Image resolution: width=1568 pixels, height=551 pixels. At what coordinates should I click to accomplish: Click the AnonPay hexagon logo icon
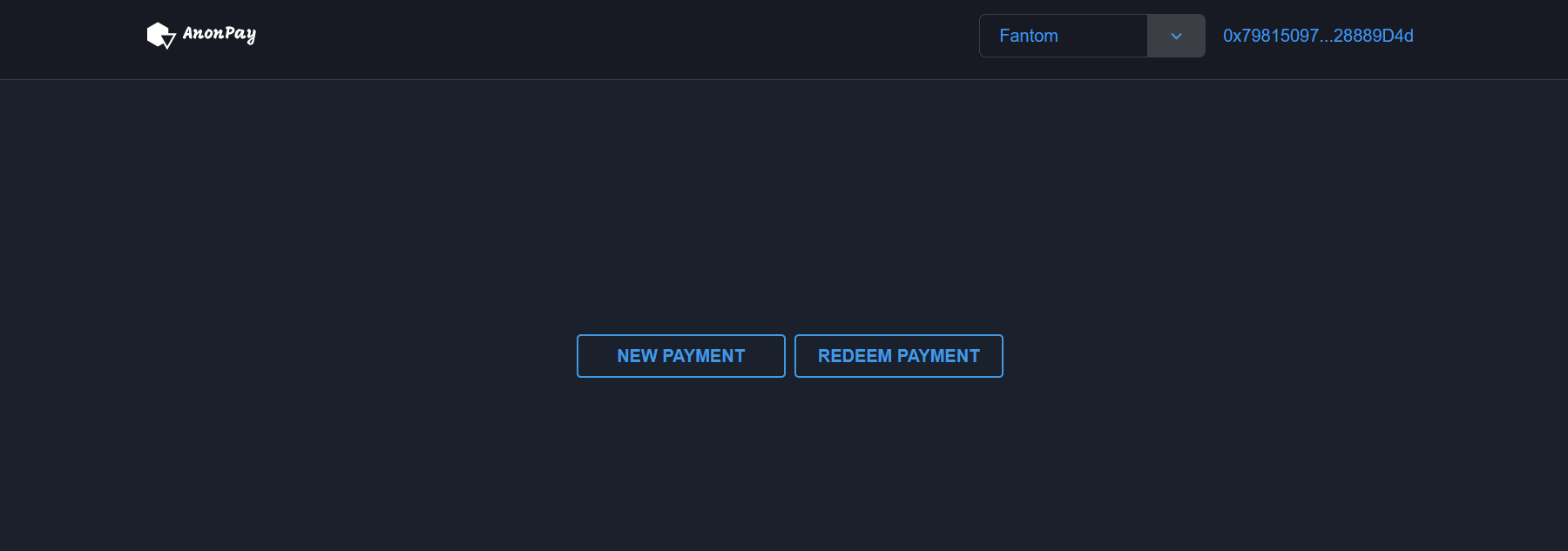pos(161,36)
